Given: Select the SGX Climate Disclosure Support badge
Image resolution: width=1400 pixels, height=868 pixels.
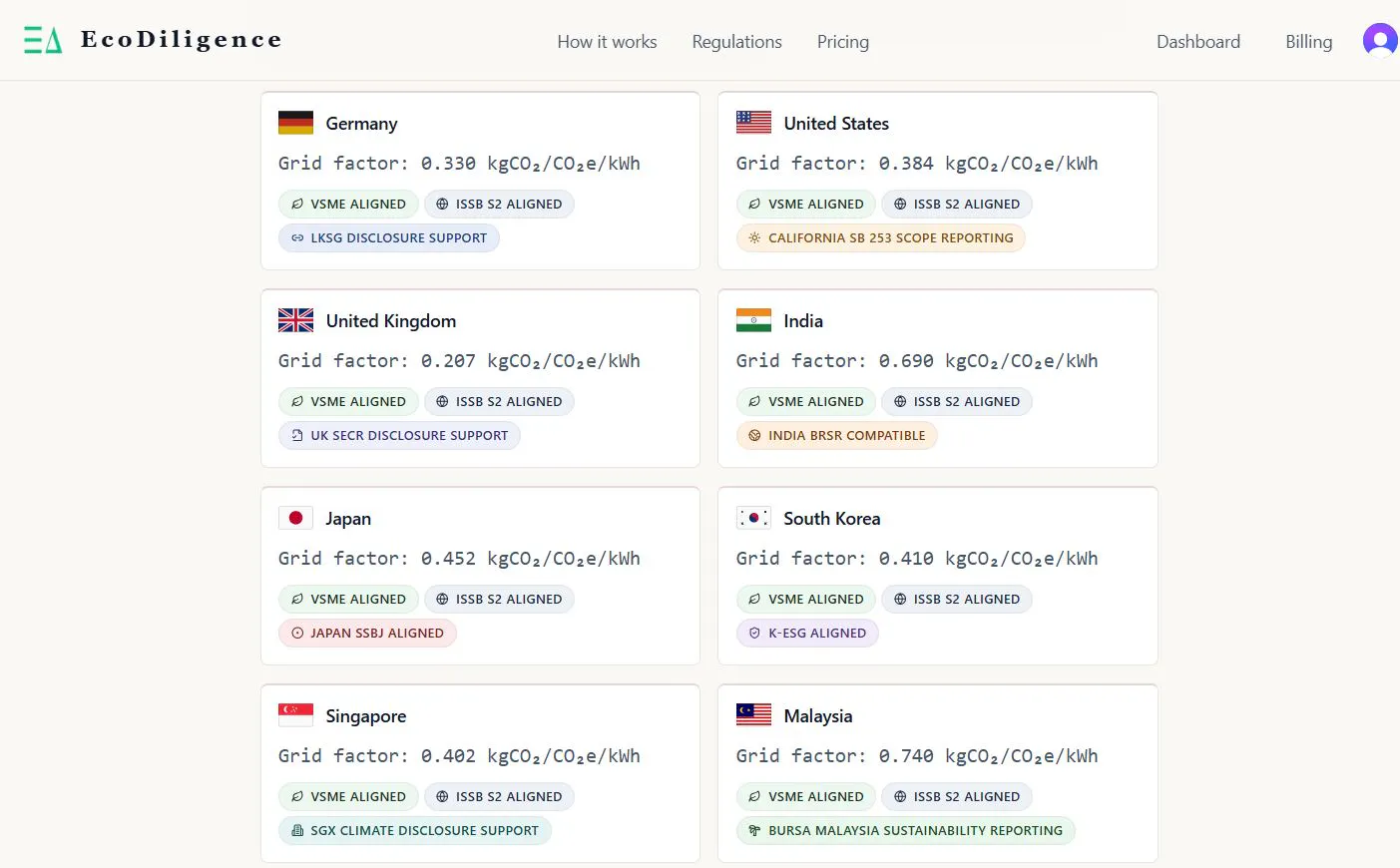Looking at the screenshot, I should point(415,831).
